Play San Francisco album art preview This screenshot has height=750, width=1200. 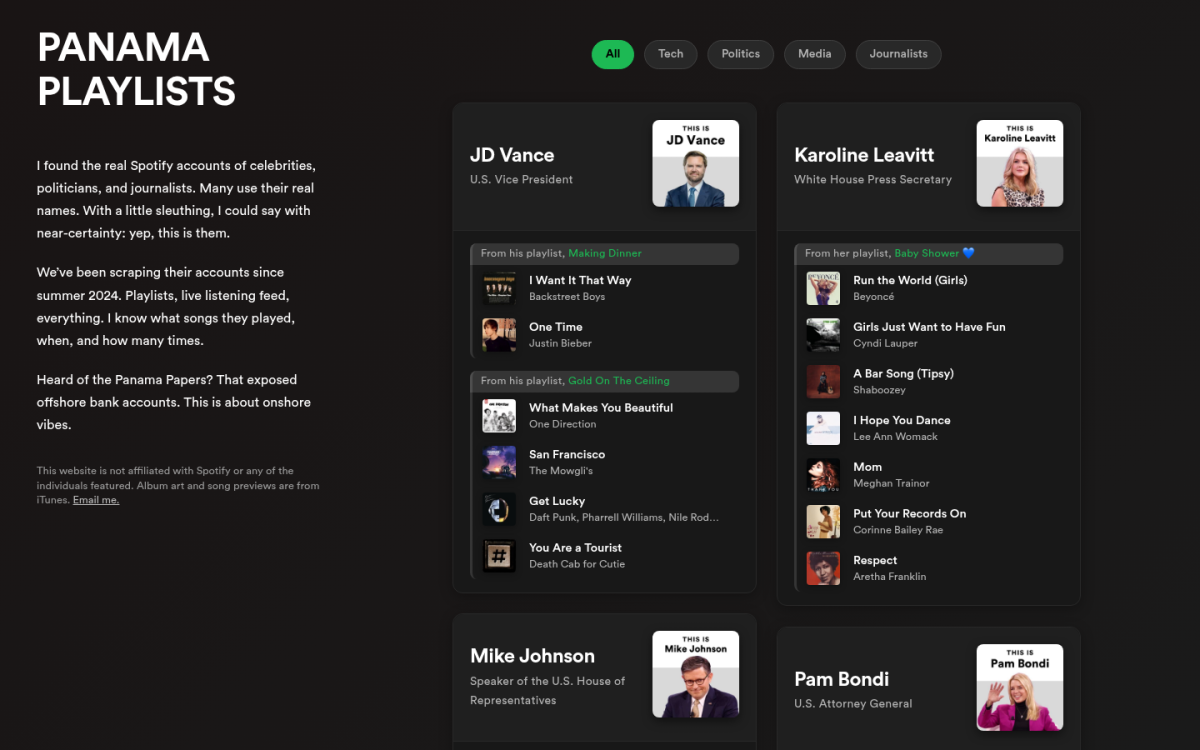[x=500, y=462]
